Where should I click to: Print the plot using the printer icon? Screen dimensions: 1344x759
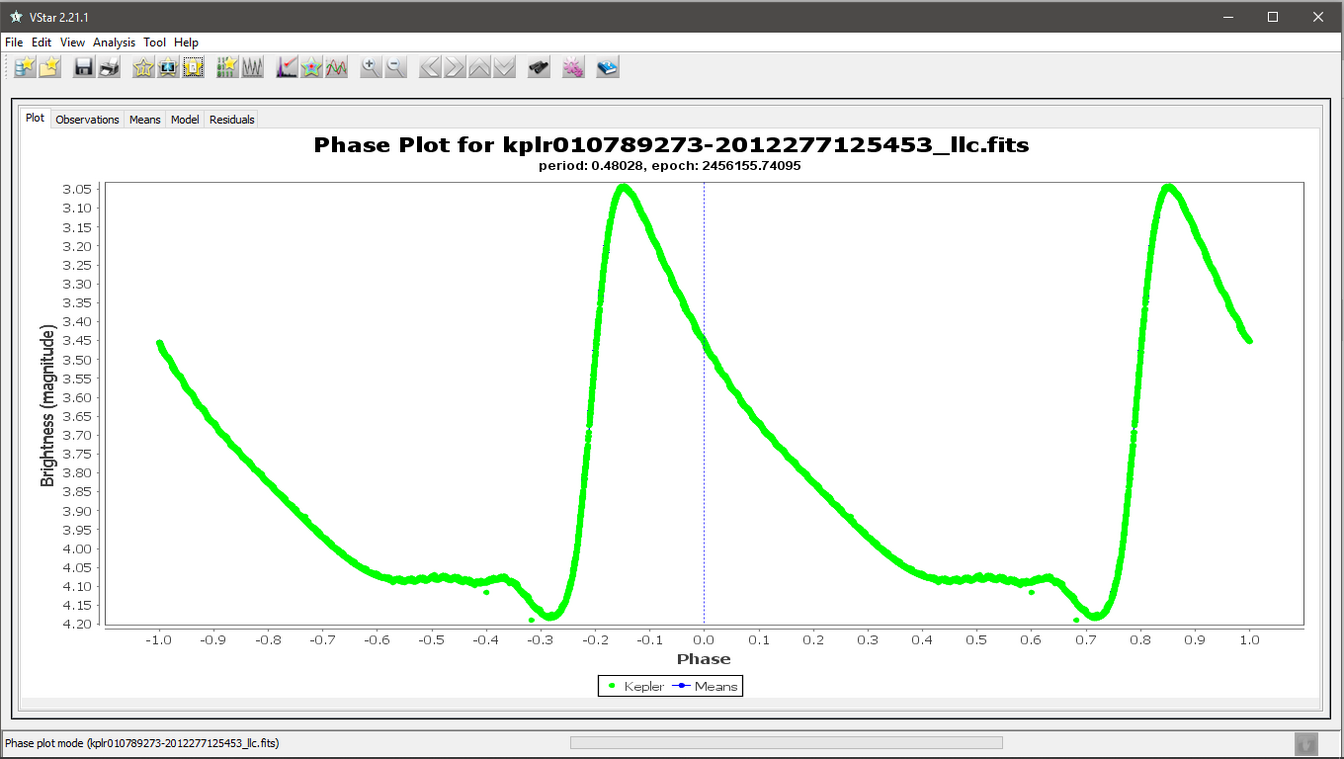point(109,68)
